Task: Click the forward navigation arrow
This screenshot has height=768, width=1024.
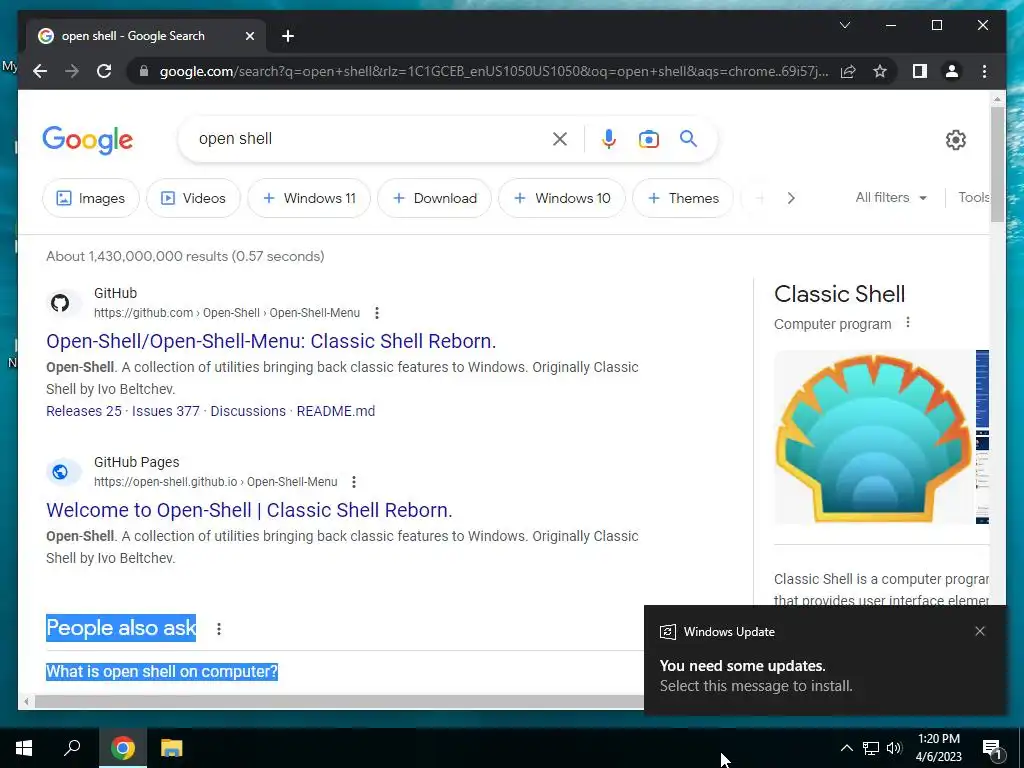Action: click(x=72, y=71)
